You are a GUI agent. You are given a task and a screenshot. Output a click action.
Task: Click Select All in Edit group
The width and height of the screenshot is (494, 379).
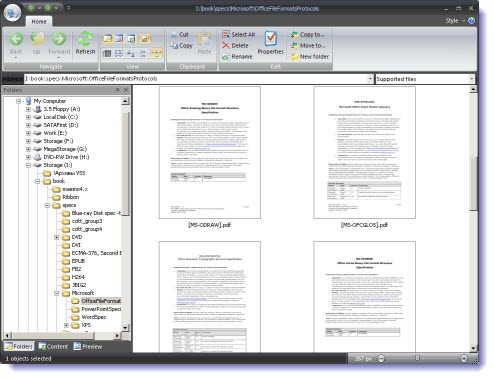click(239, 34)
